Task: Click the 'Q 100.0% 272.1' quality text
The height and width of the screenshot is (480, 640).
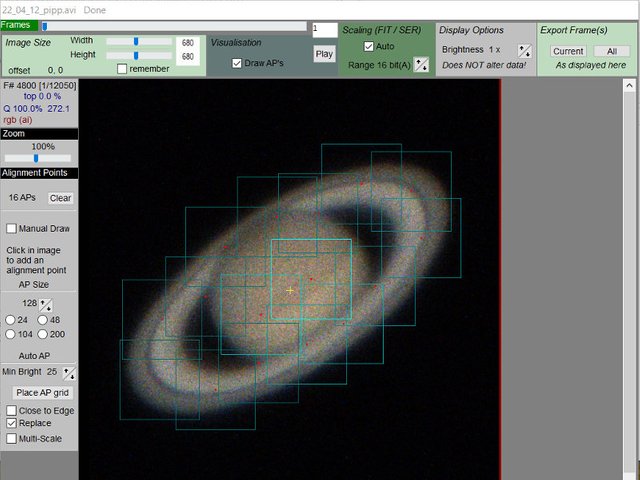Action: (36, 109)
